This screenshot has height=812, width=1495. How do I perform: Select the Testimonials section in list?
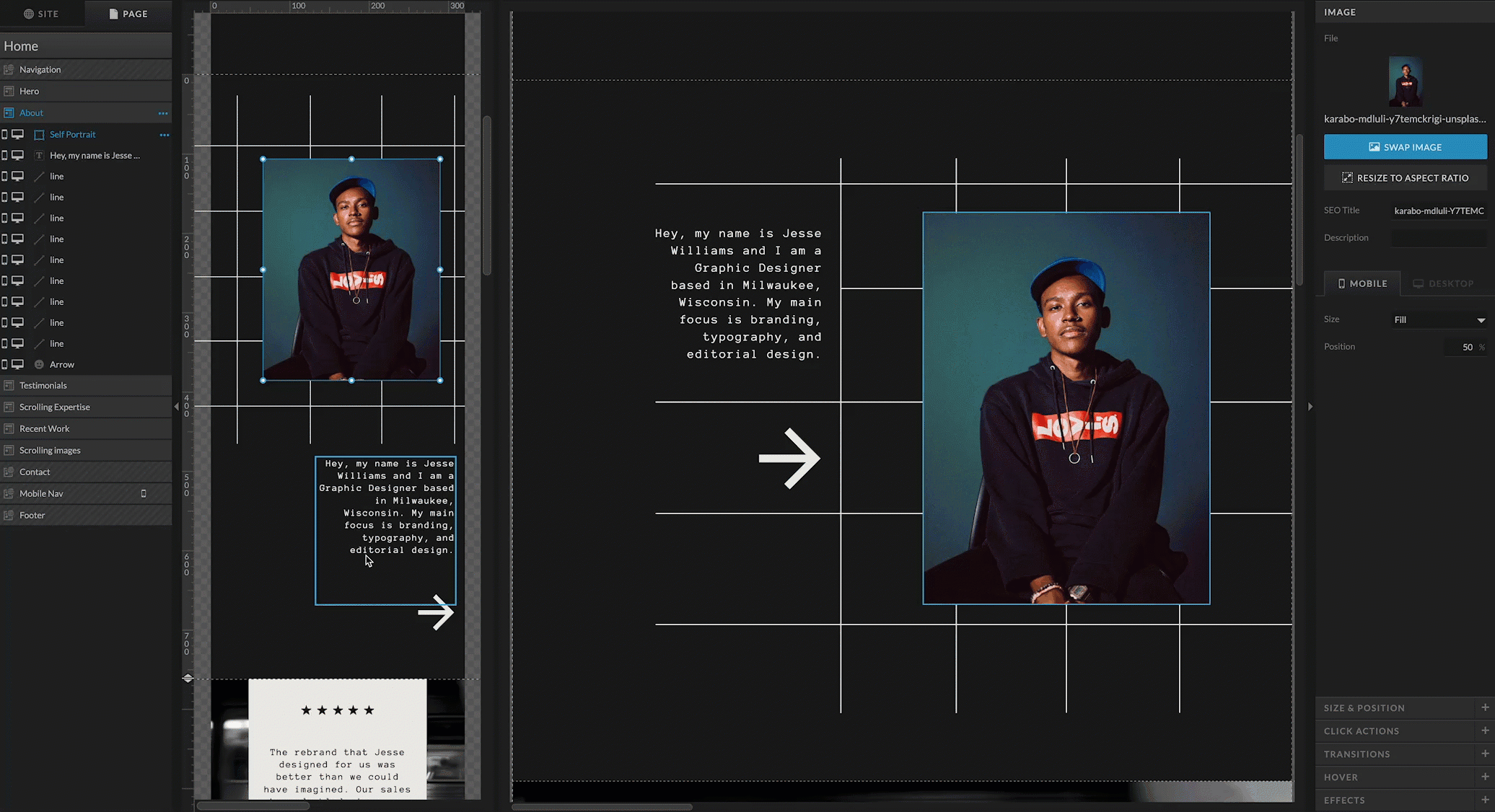click(43, 386)
